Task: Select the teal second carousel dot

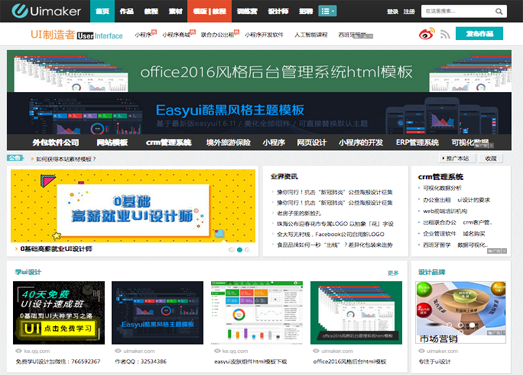Action: 239,250
